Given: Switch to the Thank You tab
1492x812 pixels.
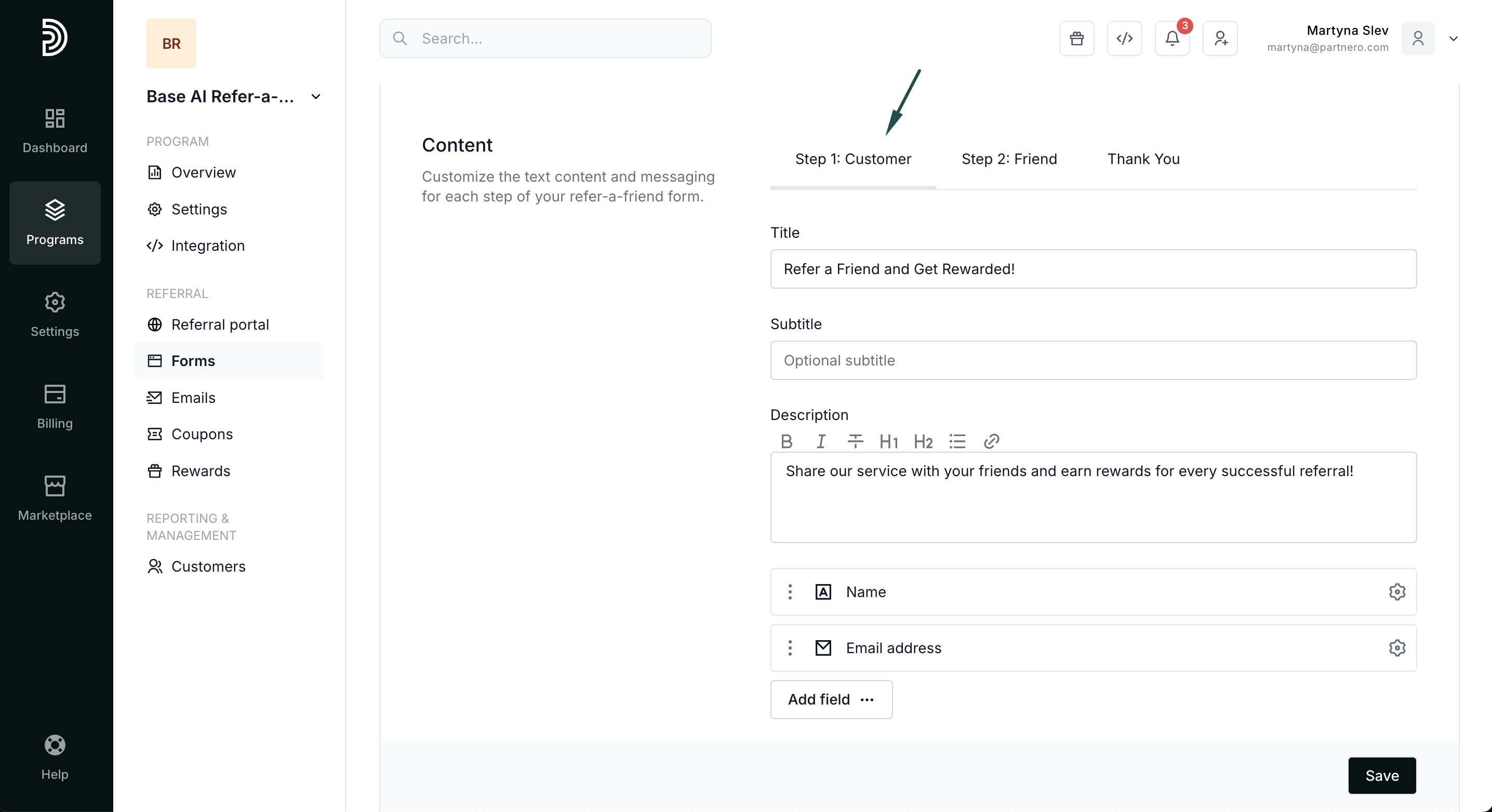Looking at the screenshot, I should (x=1143, y=159).
